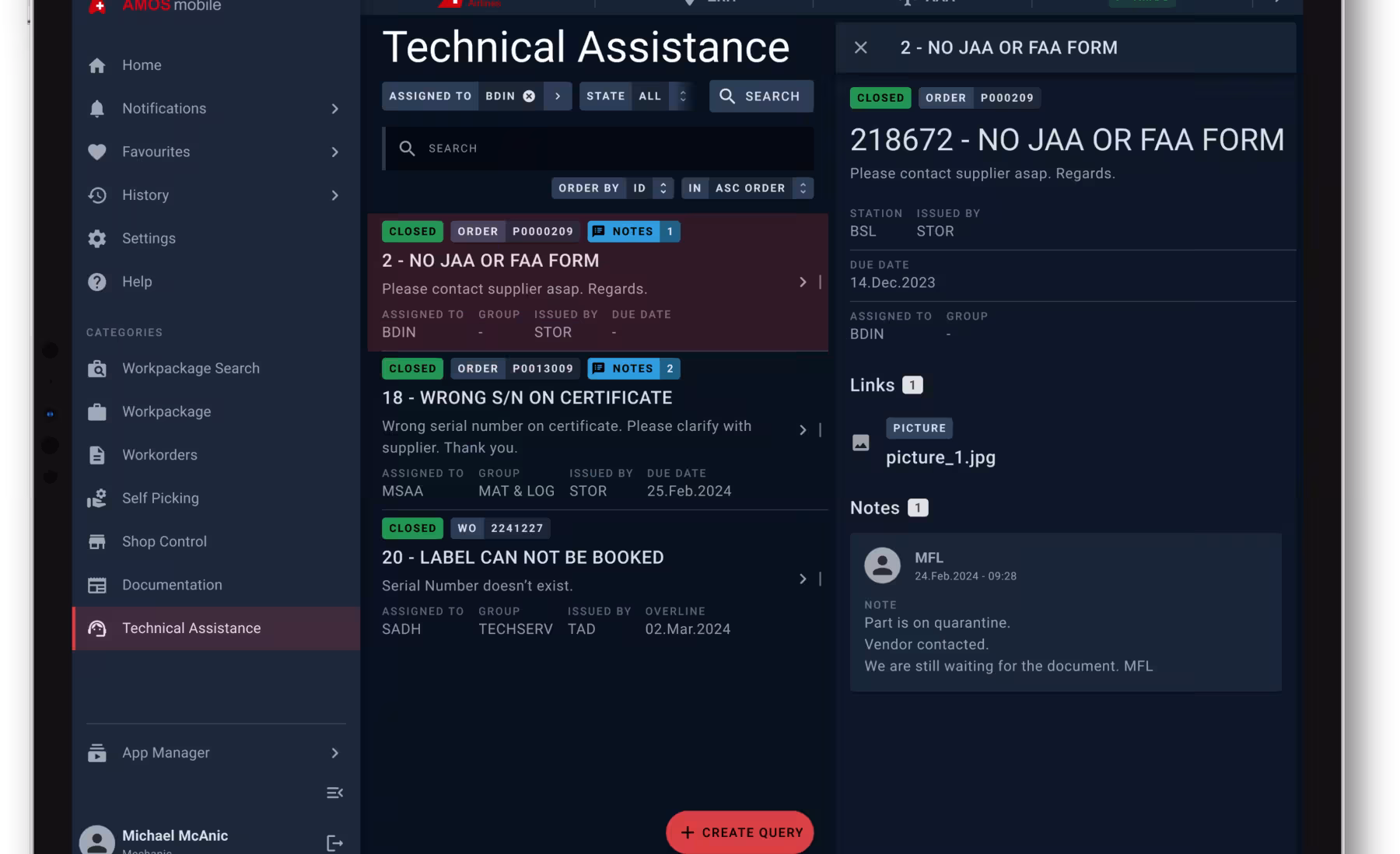Change sort order using ASC ORDER stepper

coord(802,187)
